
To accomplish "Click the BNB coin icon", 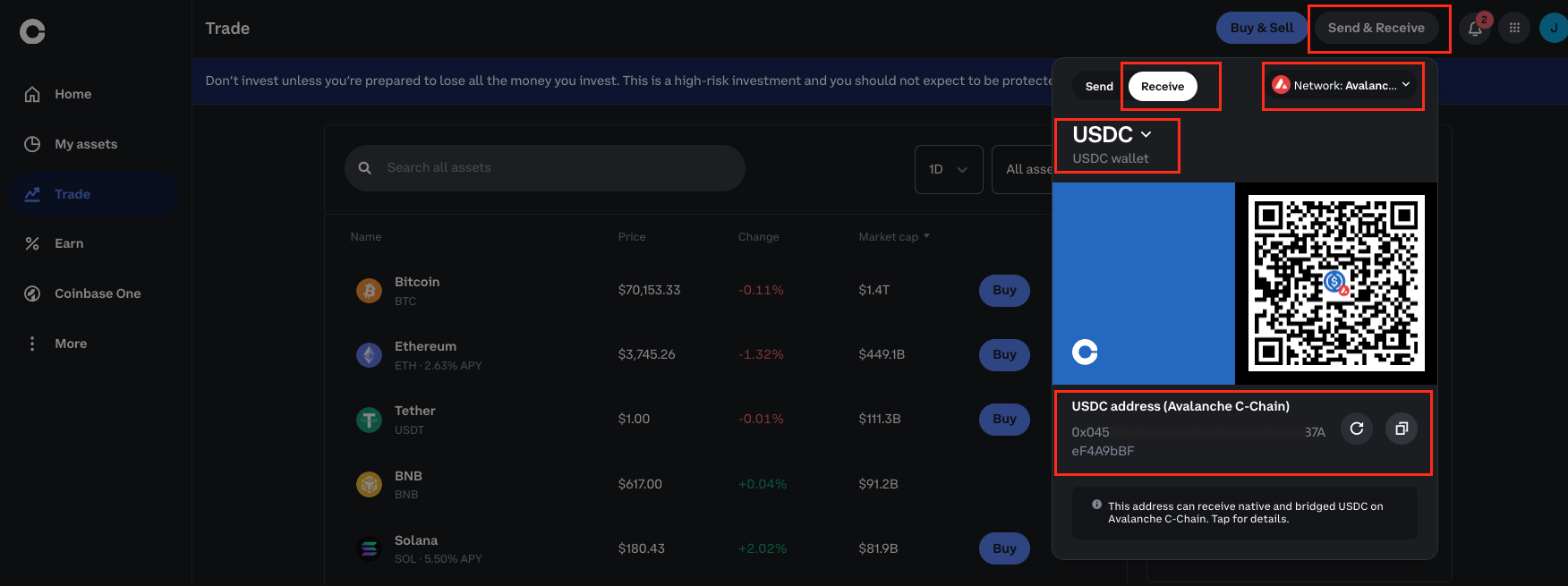I will coord(370,484).
